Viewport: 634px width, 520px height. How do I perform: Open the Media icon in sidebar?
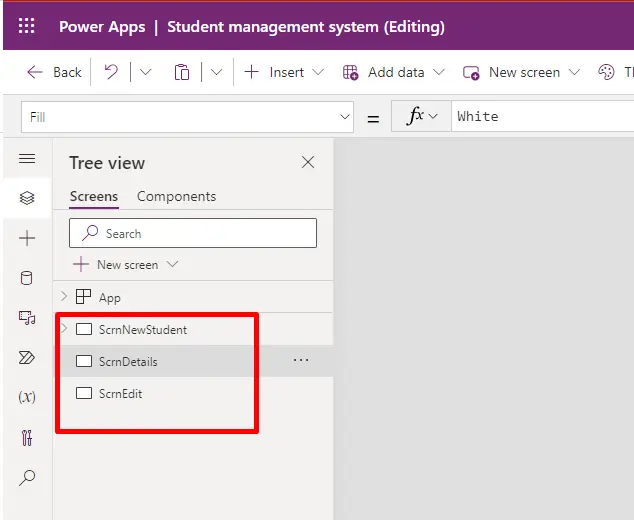click(x=27, y=318)
